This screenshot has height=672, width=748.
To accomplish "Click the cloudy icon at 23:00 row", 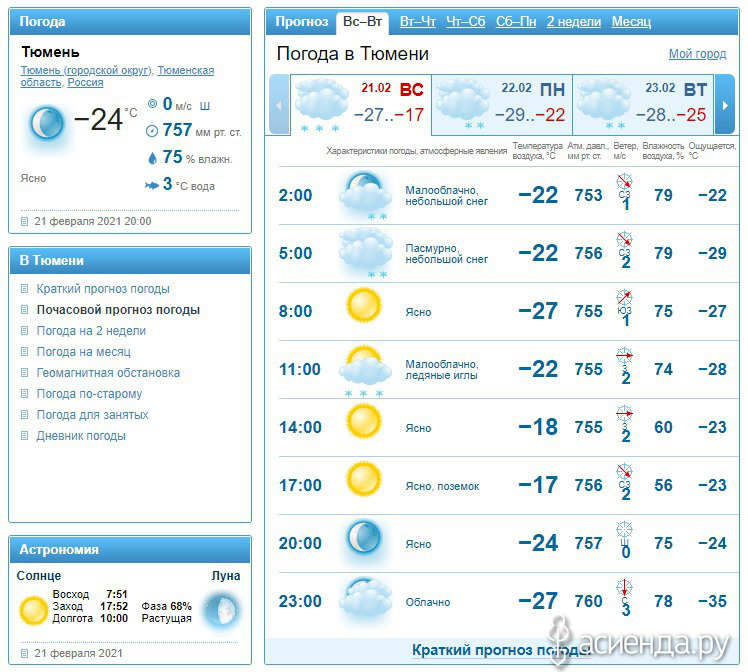I will (364, 598).
